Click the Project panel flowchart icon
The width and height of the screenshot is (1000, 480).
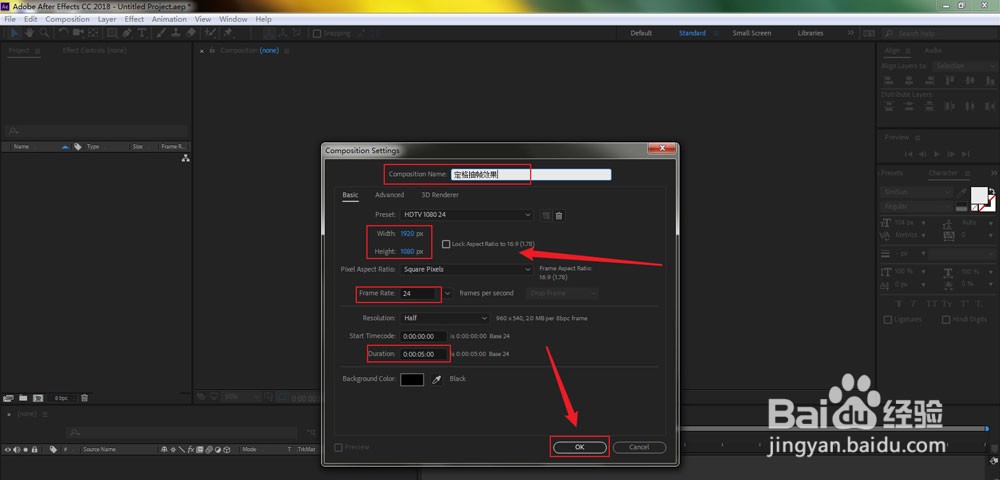tap(185, 158)
